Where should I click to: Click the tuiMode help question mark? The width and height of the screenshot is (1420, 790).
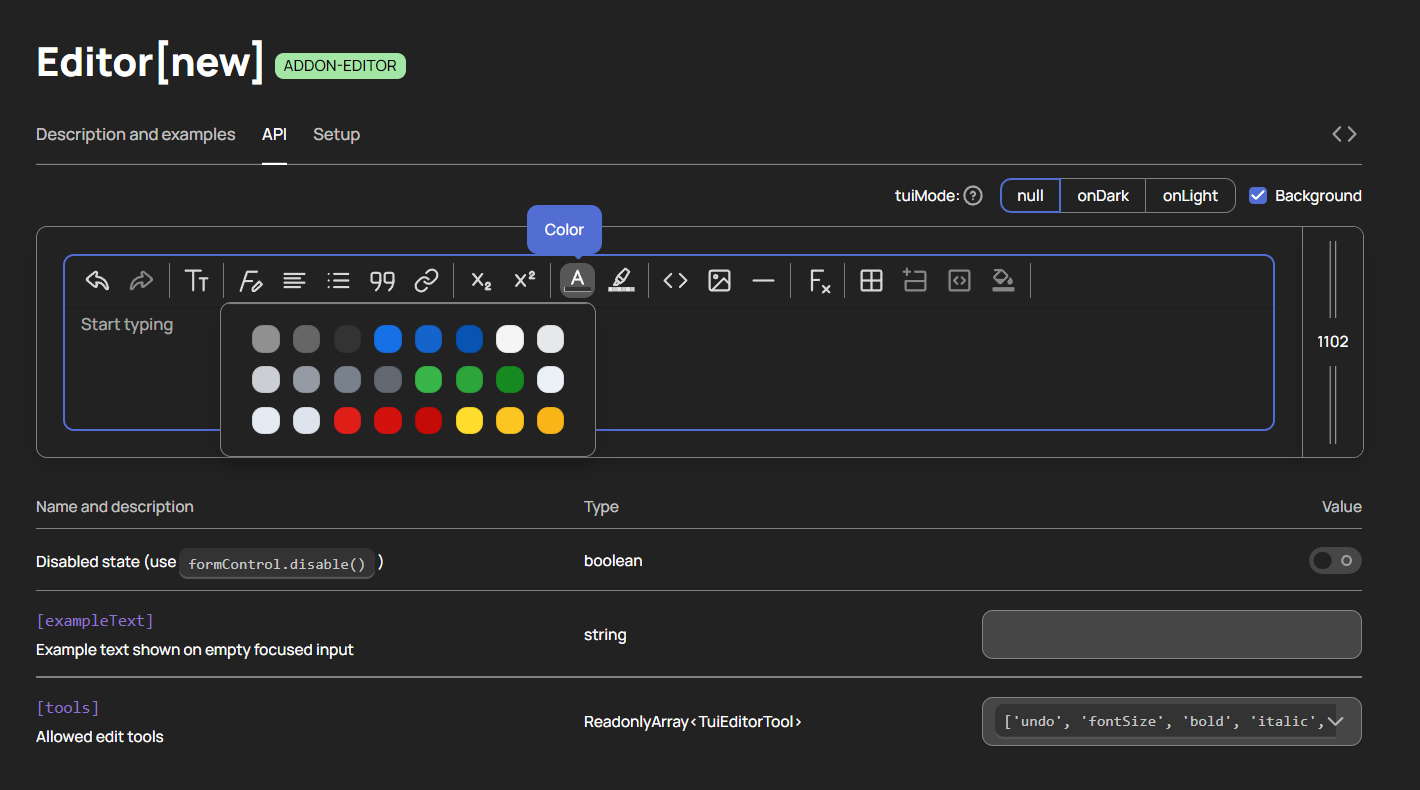(973, 195)
